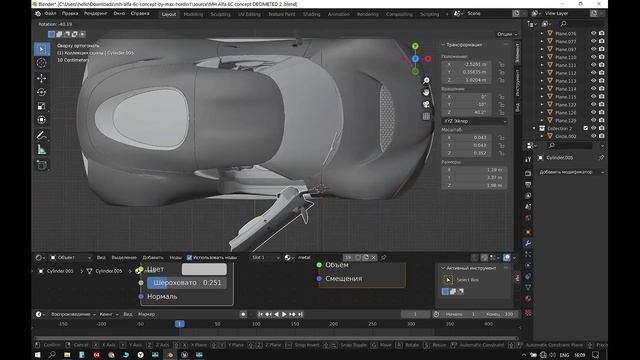The width and height of the screenshot is (640, 360).
Task: Hide Plane.110 with its eye icon
Action: [593, 57]
